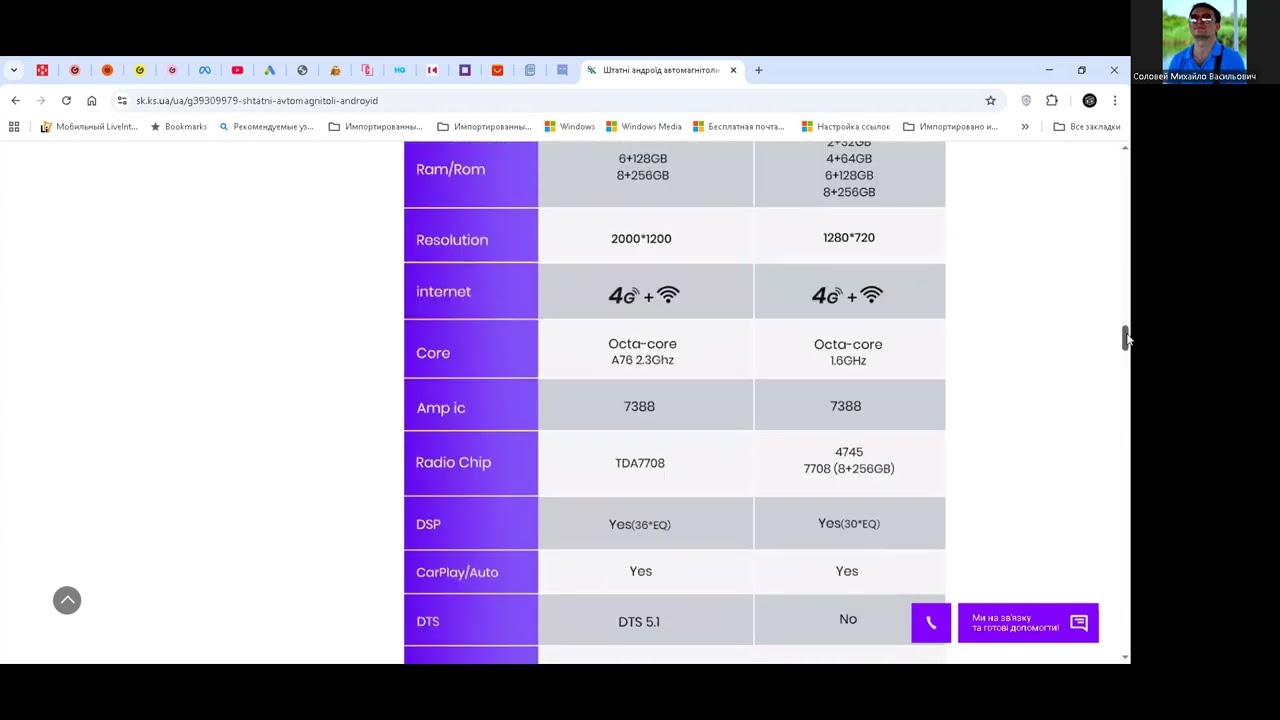Image resolution: width=1280 pixels, height=720 pixels.
Task: Select the internet row header
Action: click(x=471, y=291)
